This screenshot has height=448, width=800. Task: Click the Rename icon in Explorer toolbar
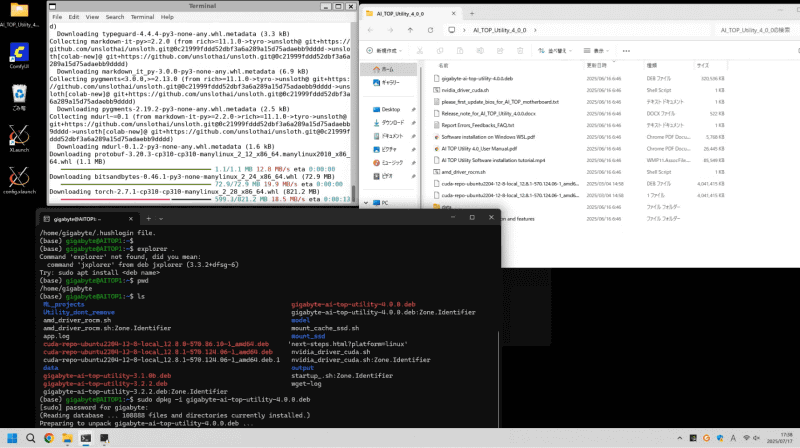click(480, 51)
